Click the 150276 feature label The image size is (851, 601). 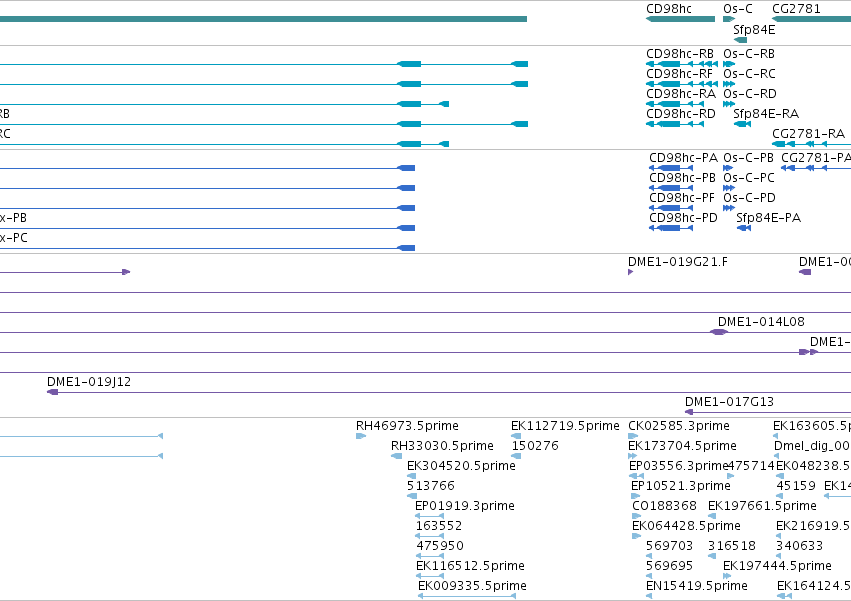(535, 446)
